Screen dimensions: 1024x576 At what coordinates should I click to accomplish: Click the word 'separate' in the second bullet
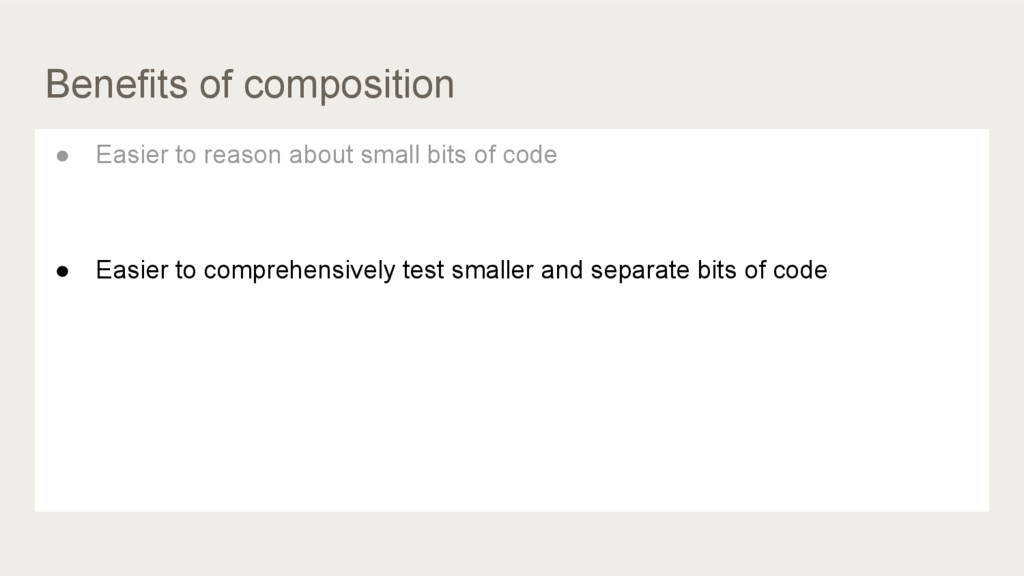639,271
